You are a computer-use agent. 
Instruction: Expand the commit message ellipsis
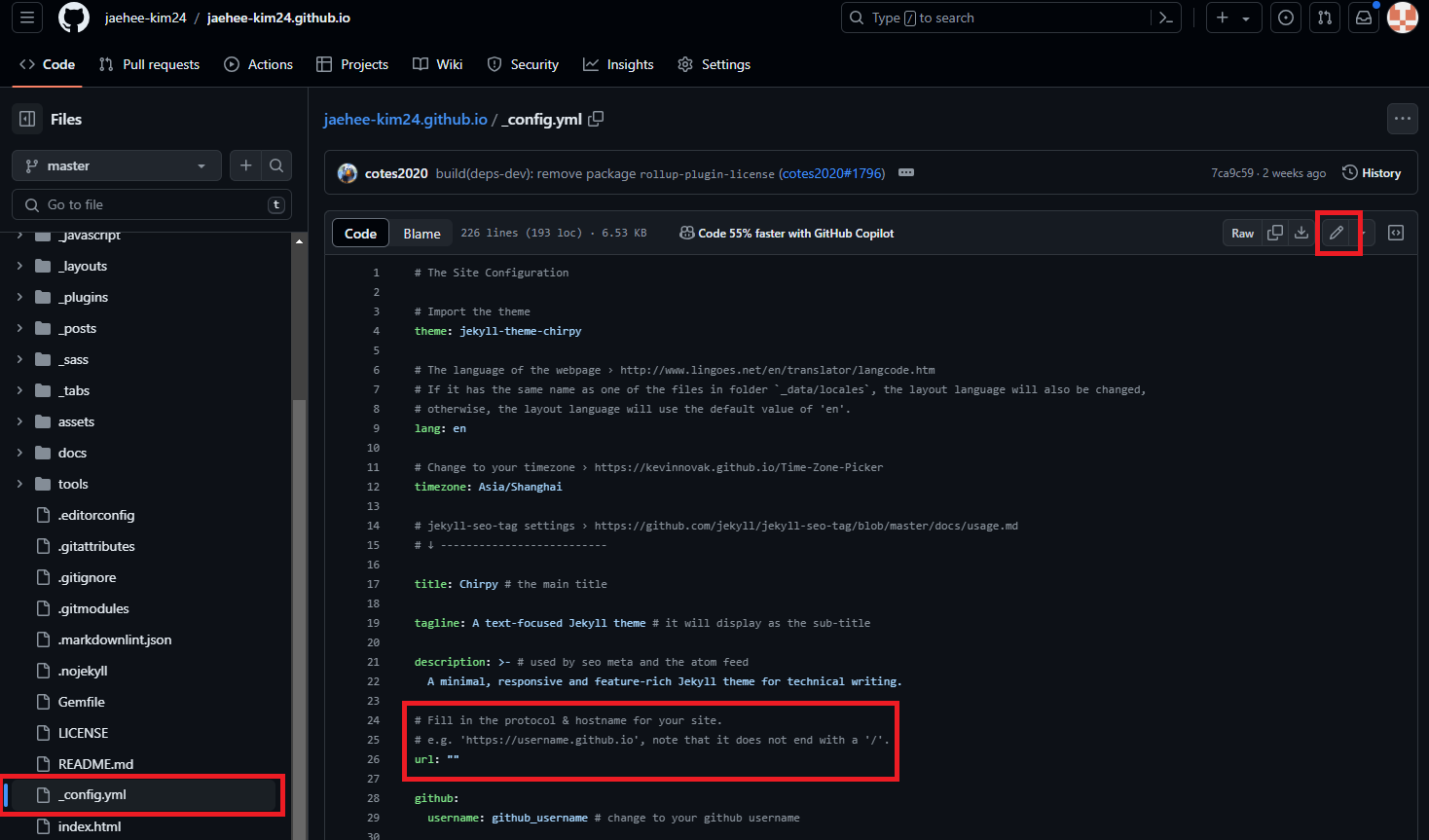[x=906, y=173]
